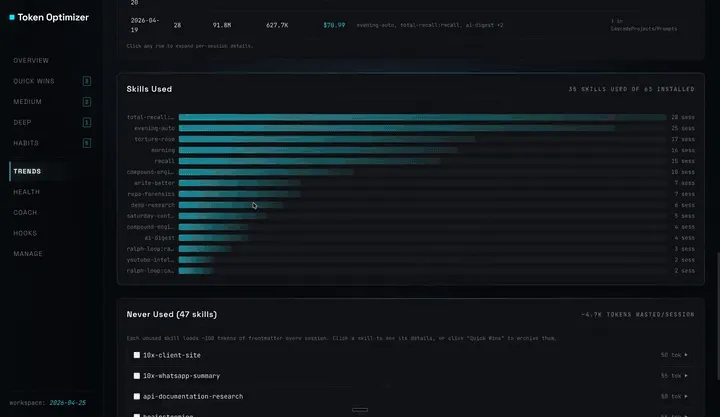
Task: Click the 91.8M value in the 2026-04-19 row
Action: pos(222,25)
